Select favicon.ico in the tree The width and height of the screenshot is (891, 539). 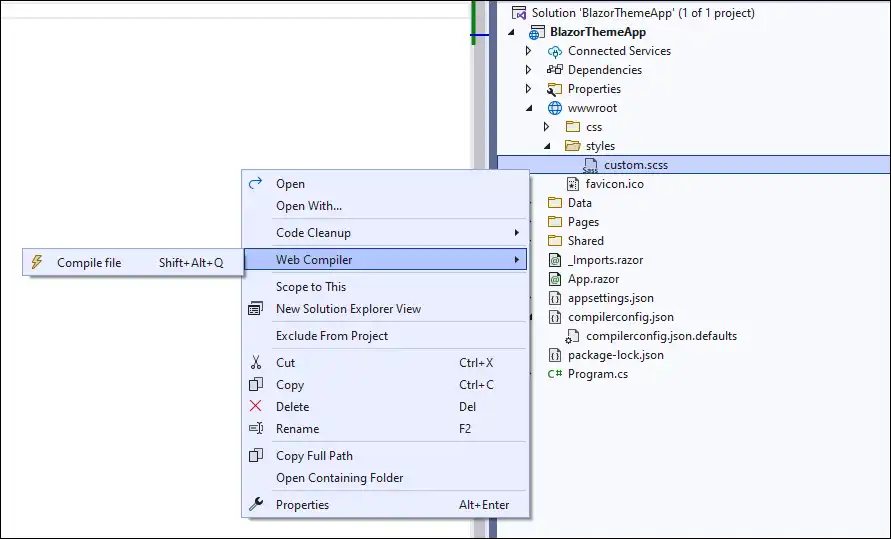coord(614,184)
